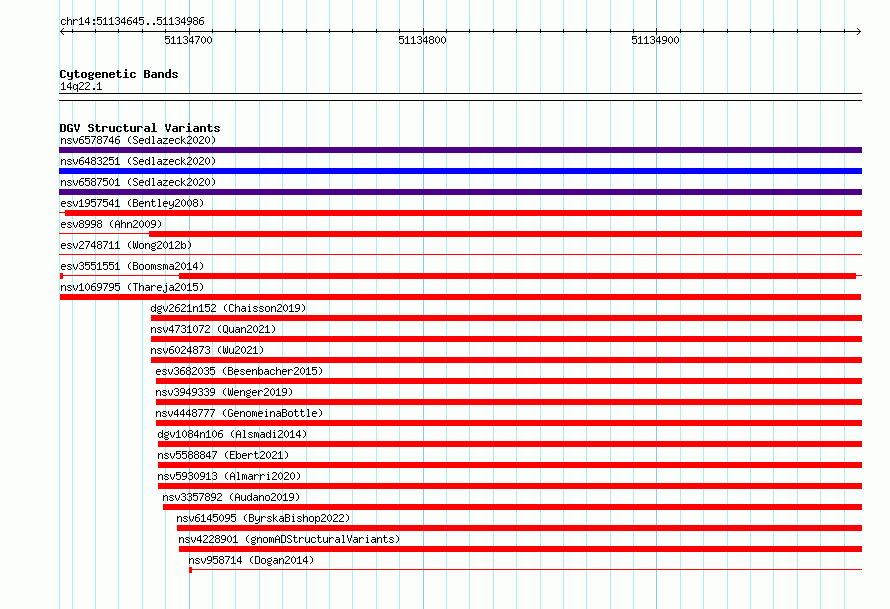Select the nsv958714 (Dogan2014) label
890x609 pixels.
tap(251, 560)
